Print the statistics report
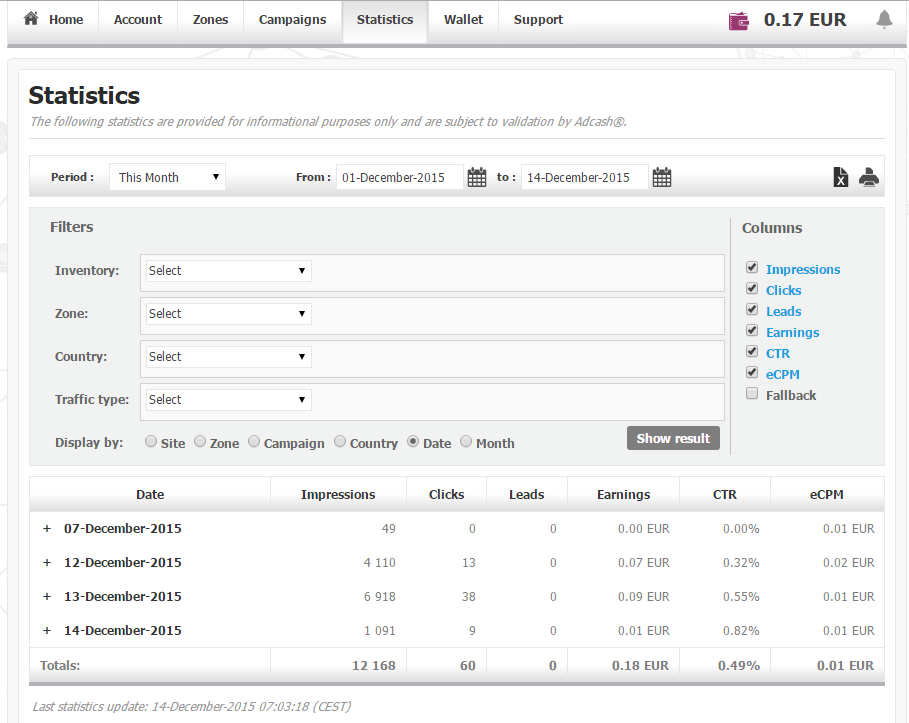The width and height of the screenshot is (909, 723). pos(869,178)
